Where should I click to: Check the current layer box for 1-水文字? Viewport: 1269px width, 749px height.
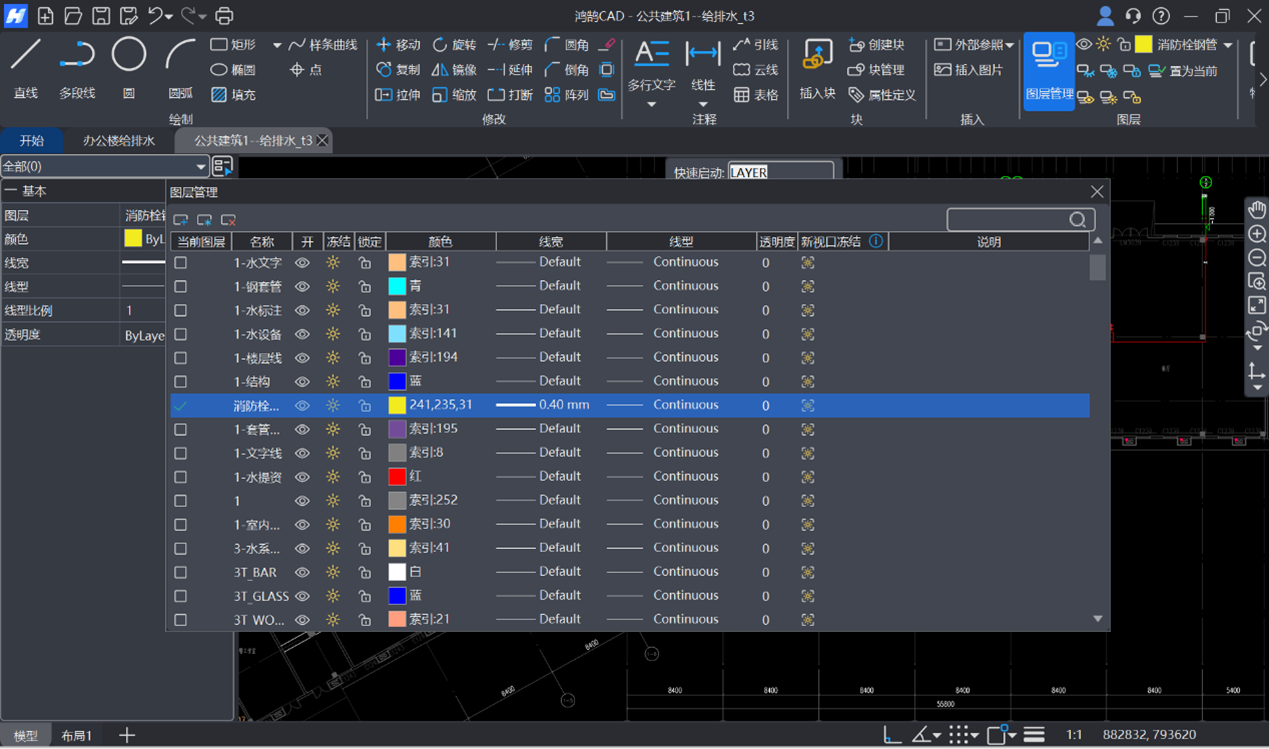181,262
